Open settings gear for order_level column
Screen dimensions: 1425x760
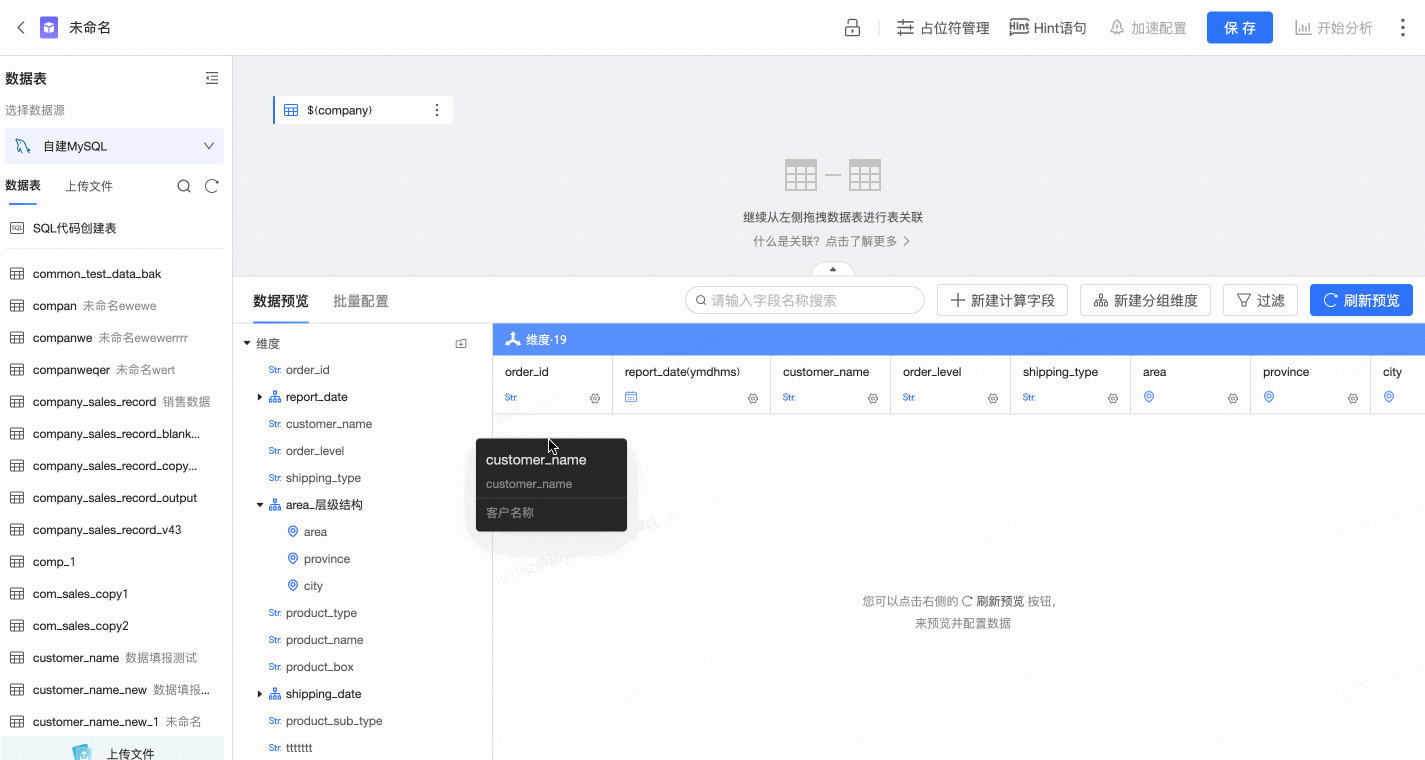point(993,398)
